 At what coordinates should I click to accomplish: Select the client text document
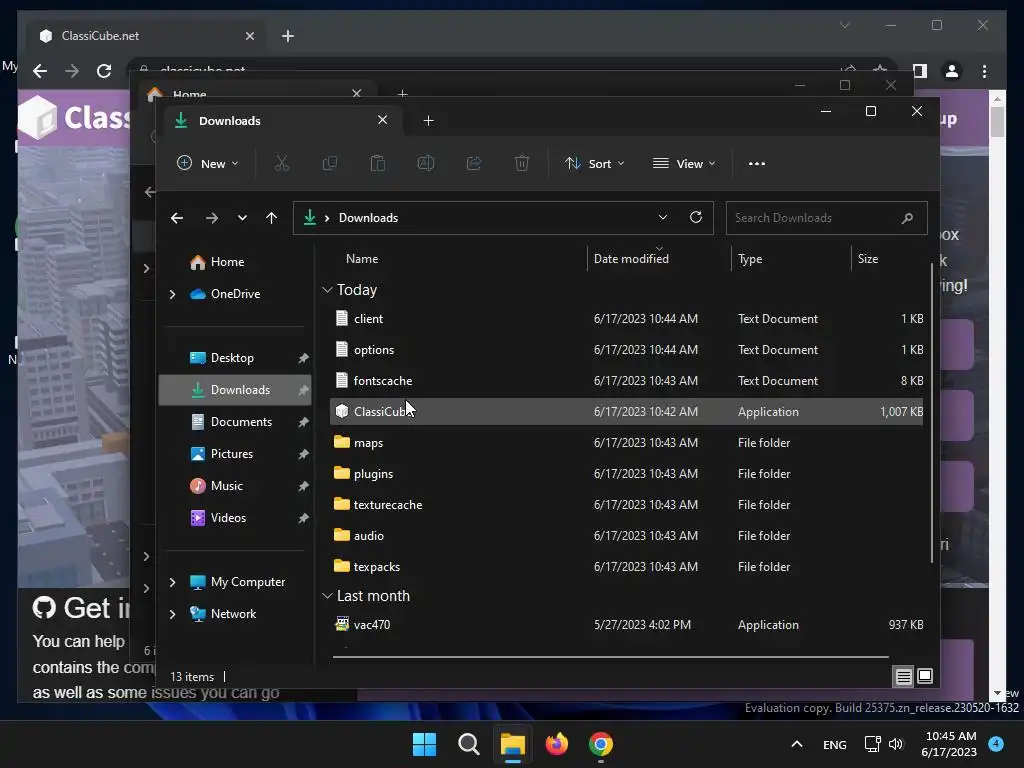(627, 319)
